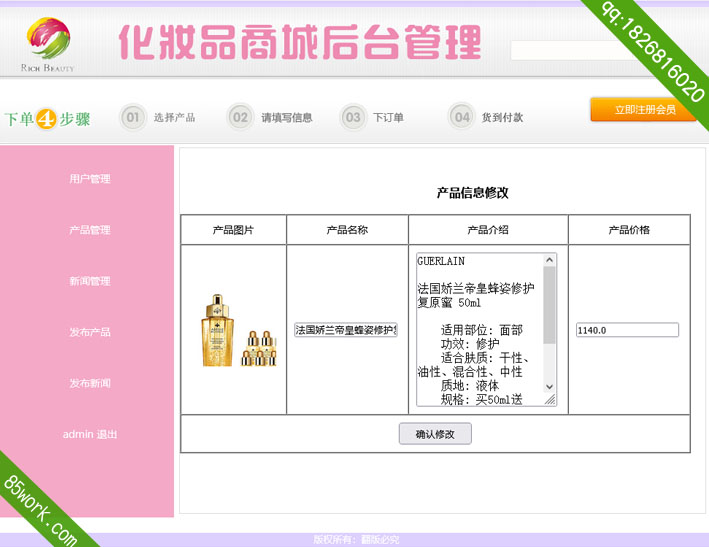
Task: Click the 货到付款 step label
Action: (502, 118)
